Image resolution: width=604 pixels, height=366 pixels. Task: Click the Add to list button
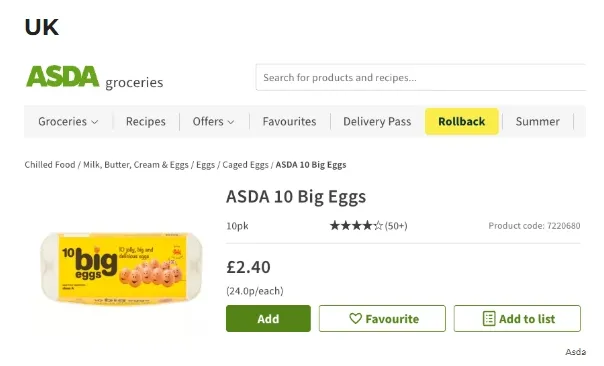coord(517,319)
